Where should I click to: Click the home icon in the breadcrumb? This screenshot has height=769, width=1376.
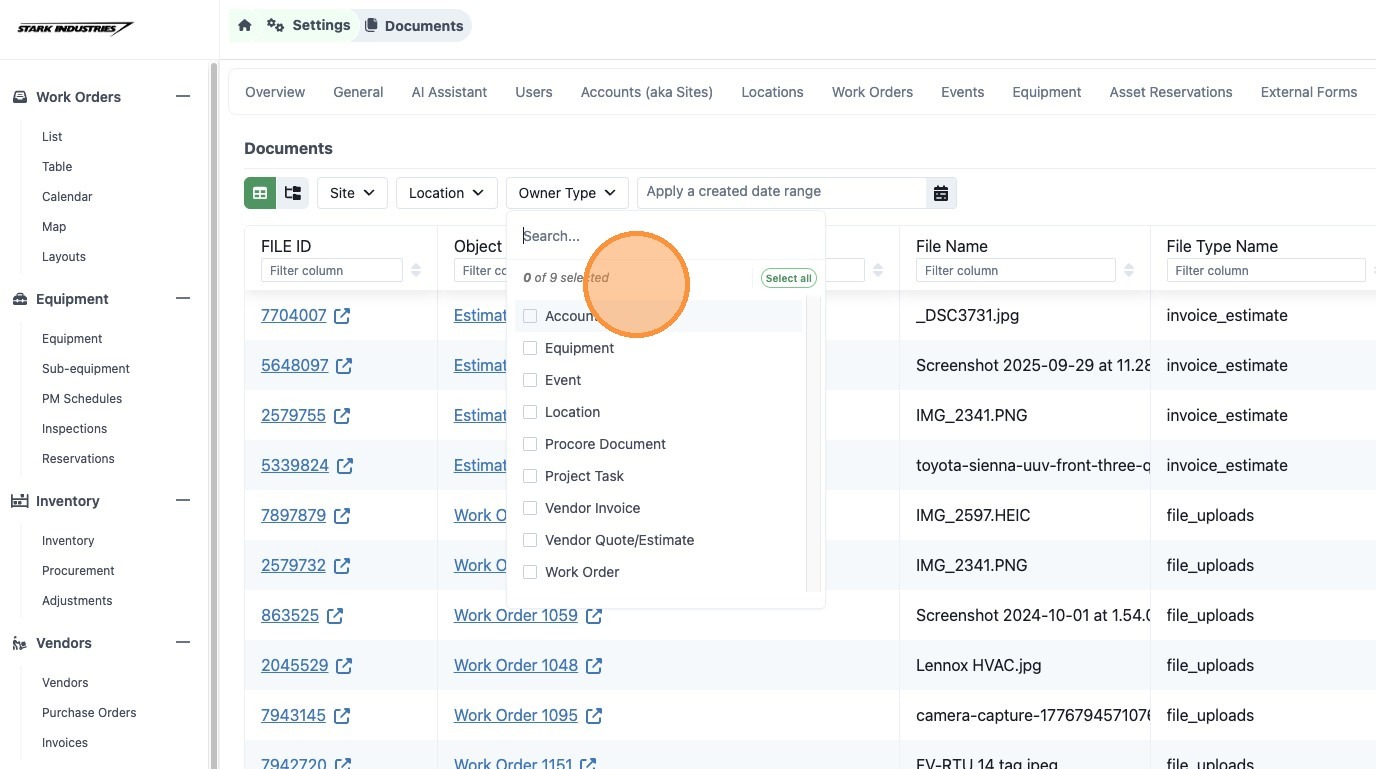pyautogui.click(x=245, y=26)
